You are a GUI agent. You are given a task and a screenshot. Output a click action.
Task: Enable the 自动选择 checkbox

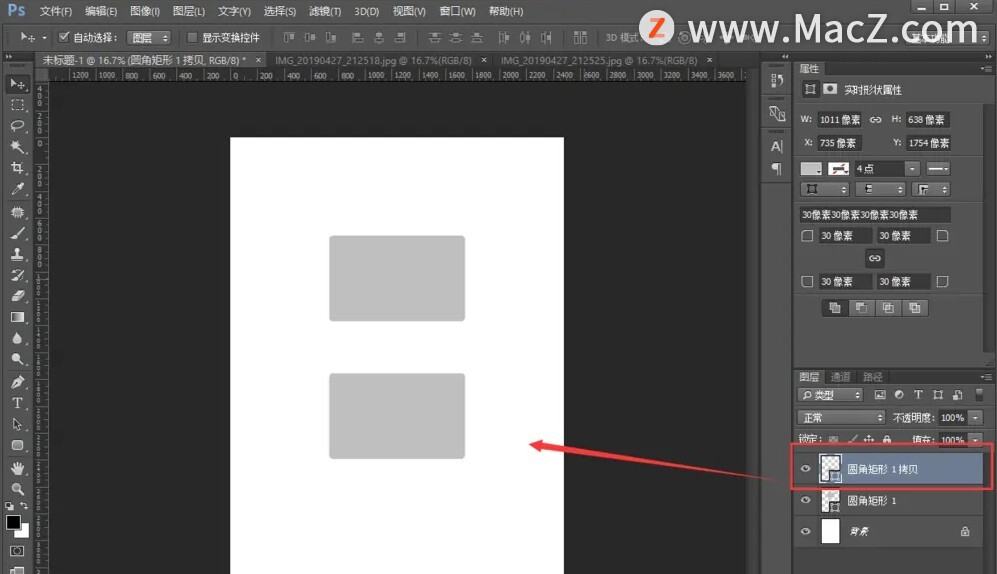[65, 38]
